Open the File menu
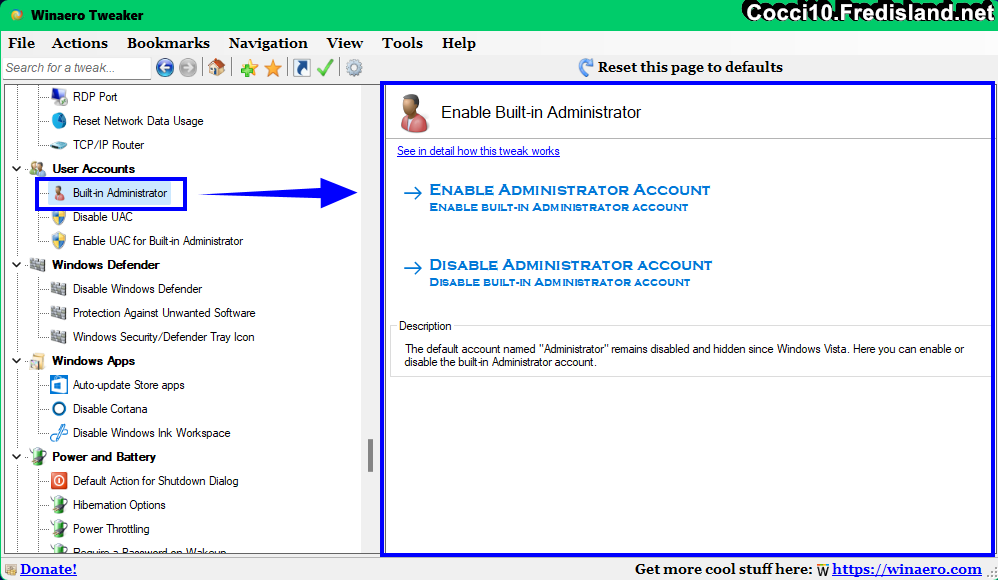Viewport: 998px width, 580px height. (x=22, y=43)
